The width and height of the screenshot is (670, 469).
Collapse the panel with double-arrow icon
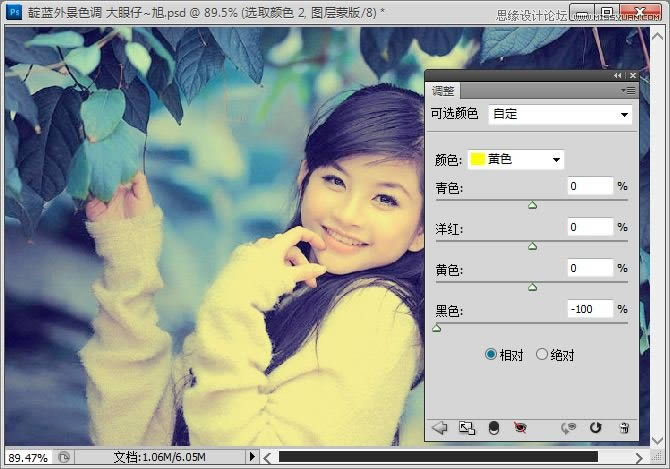pyautogui.click(x=618, y=76)
